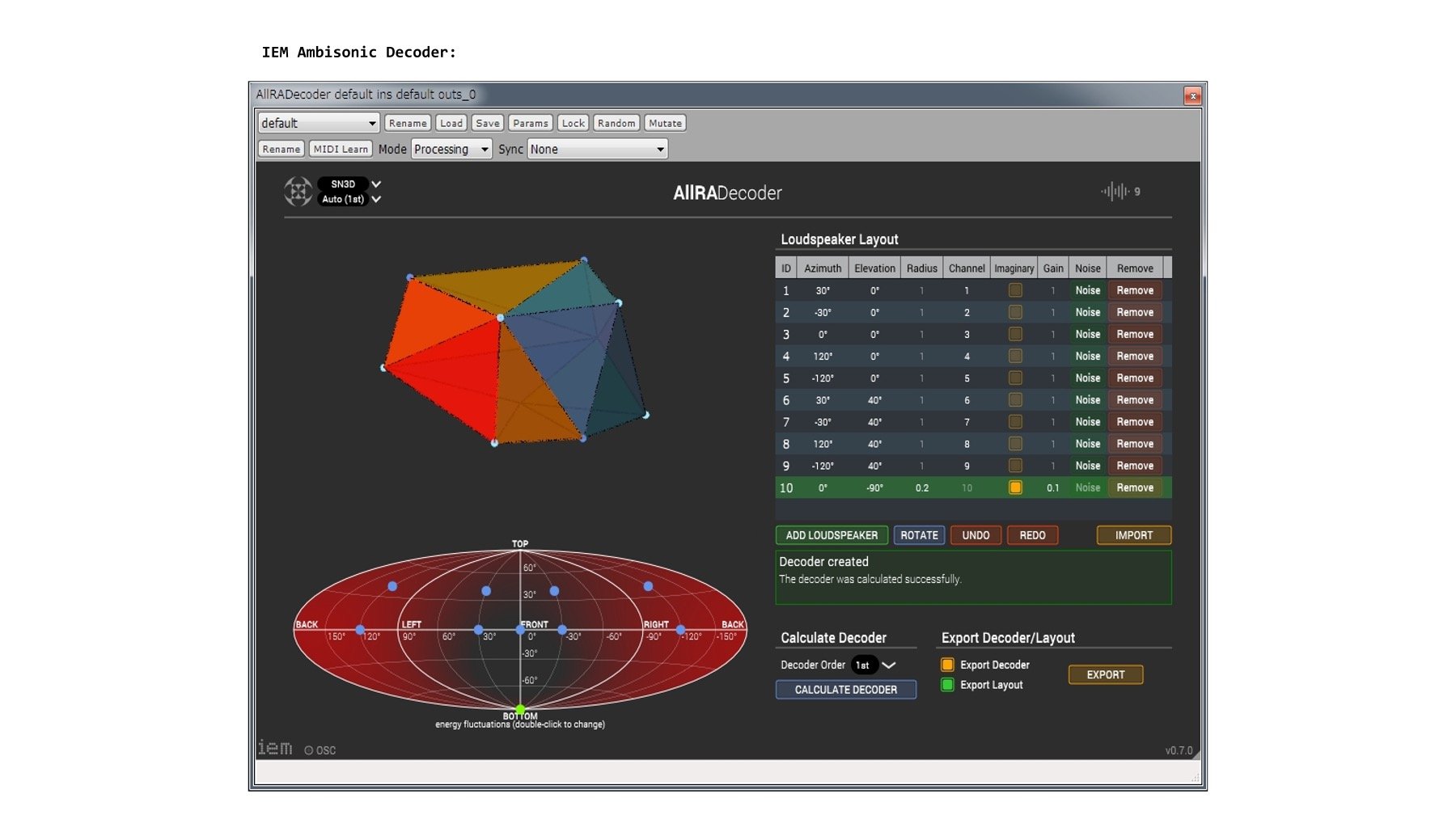The image size is (1456, 819).
Task: Click elevation cell 40° of loudspeaker 8
Action: 874,444
